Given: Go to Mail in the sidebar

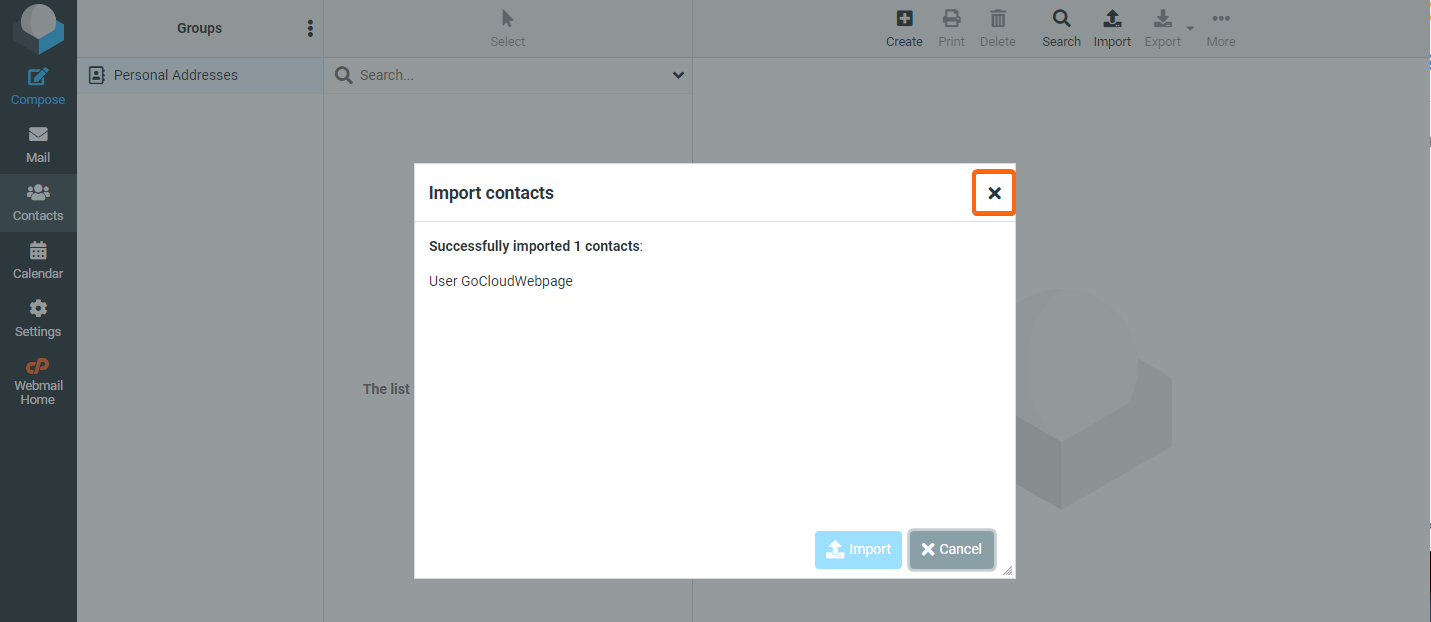Looking at the screenshot, I should pos(38,144).
